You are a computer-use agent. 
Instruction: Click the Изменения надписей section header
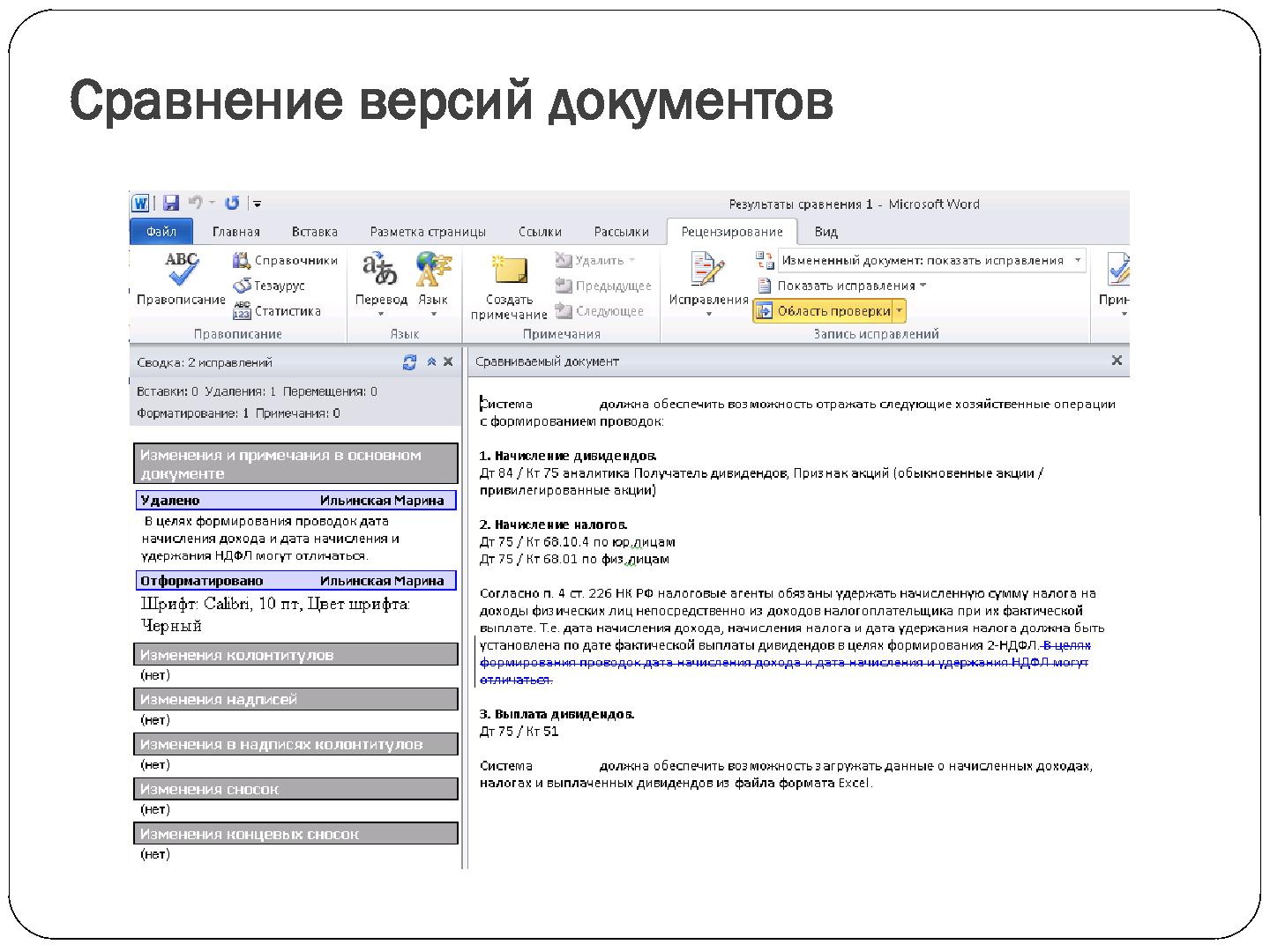coord(296,699)
